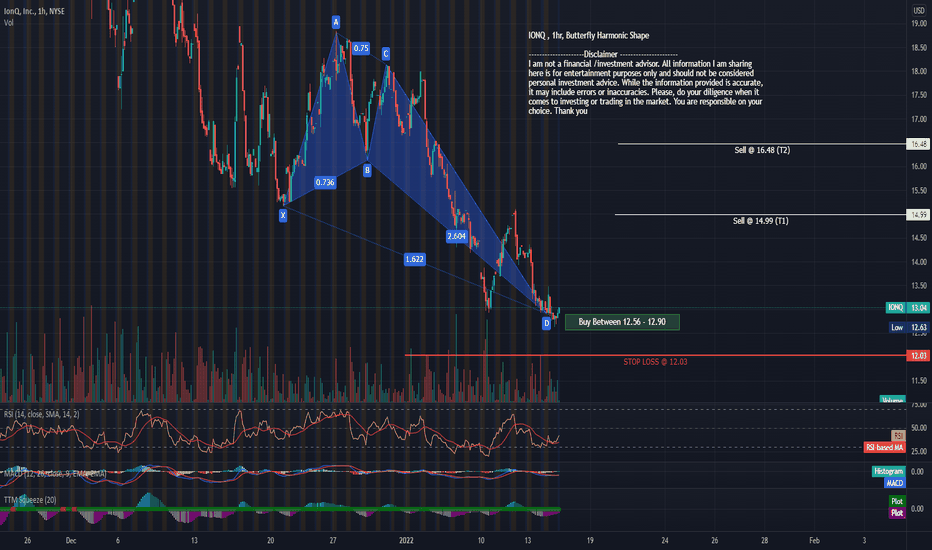Viewport: 932px width, 550px height.
Task: Click the RSI based MA scale tag
Action: click(884, 447)
